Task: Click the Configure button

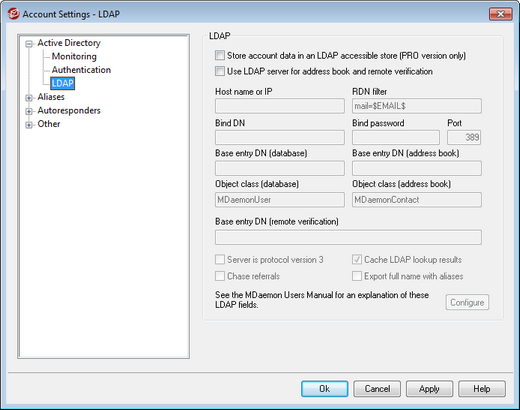Action: 467,302
